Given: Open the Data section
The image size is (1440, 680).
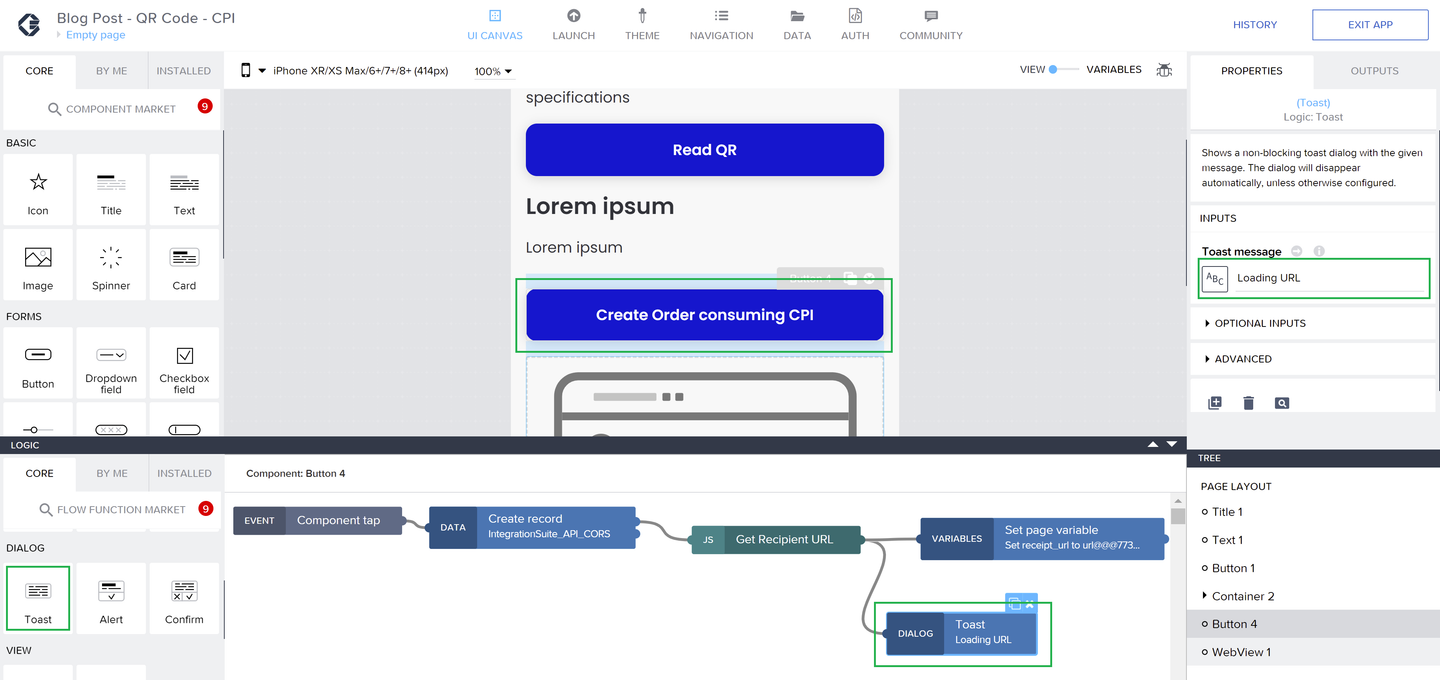Looking at the screenshot, I should click(x=797, y=26).
